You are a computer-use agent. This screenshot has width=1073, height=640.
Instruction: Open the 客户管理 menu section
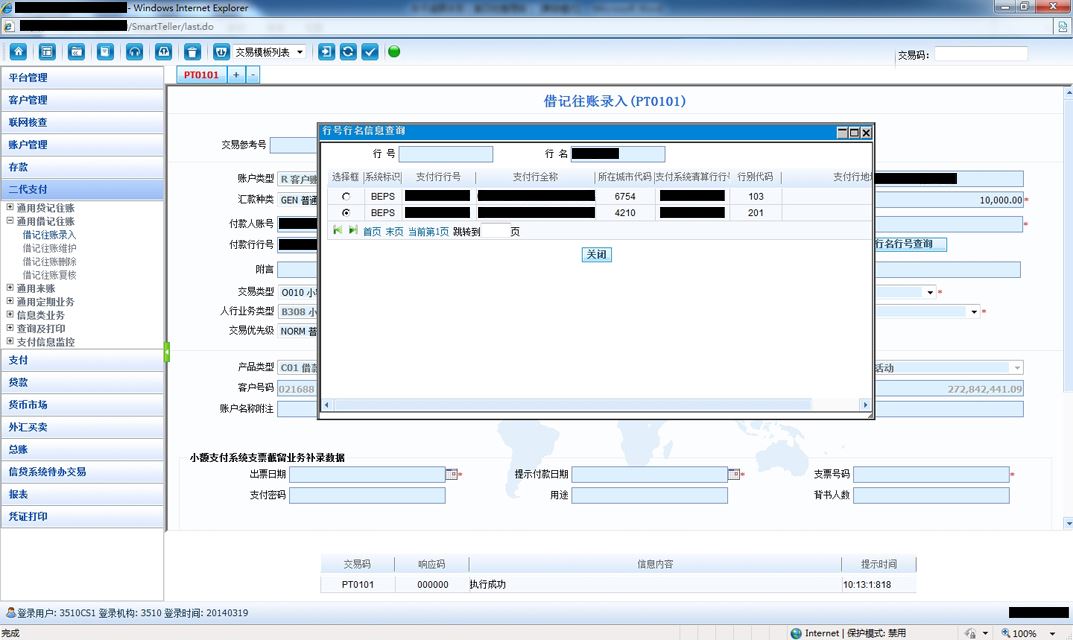(82, 100)
